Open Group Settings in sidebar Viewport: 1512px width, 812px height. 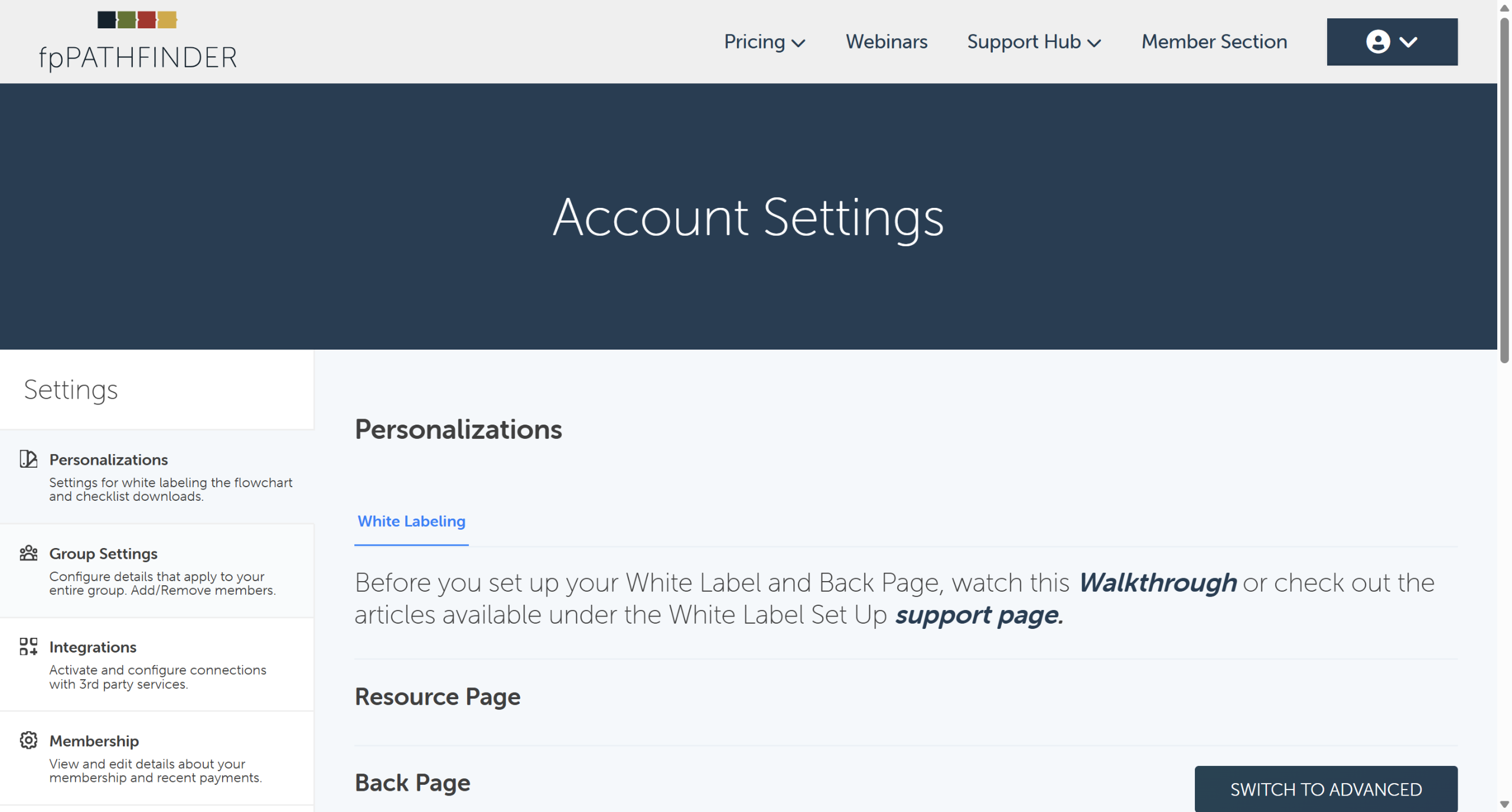click(103, 554)
